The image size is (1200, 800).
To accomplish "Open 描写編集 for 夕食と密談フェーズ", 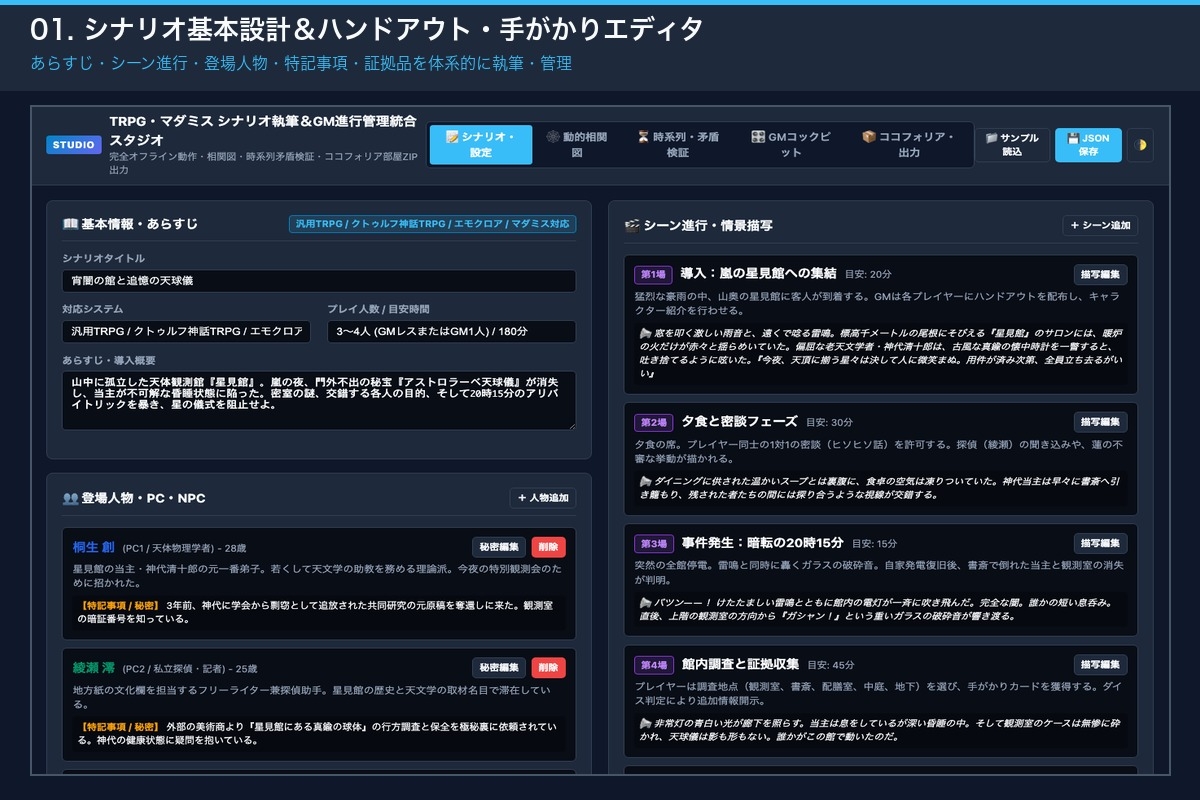I will [1101, 422].
